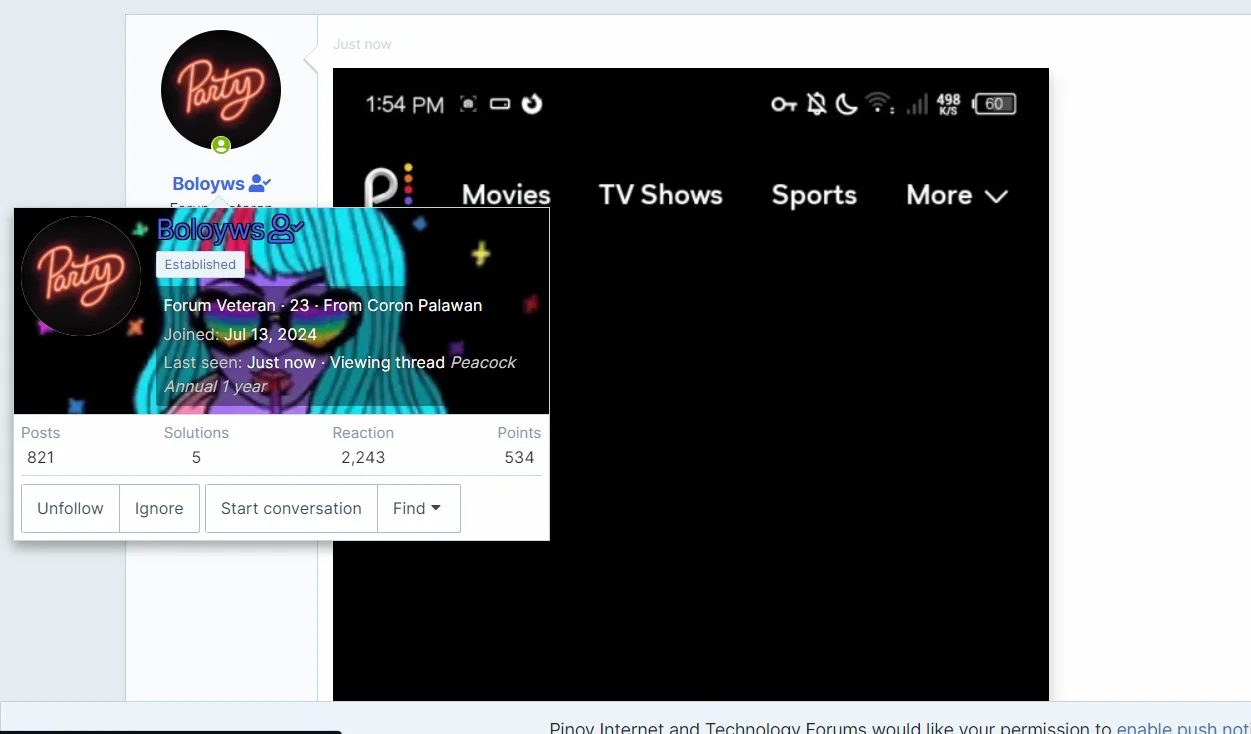Select Sports in the Peacock nav
Screen dimensions: 1251x734
pos(814,195)
